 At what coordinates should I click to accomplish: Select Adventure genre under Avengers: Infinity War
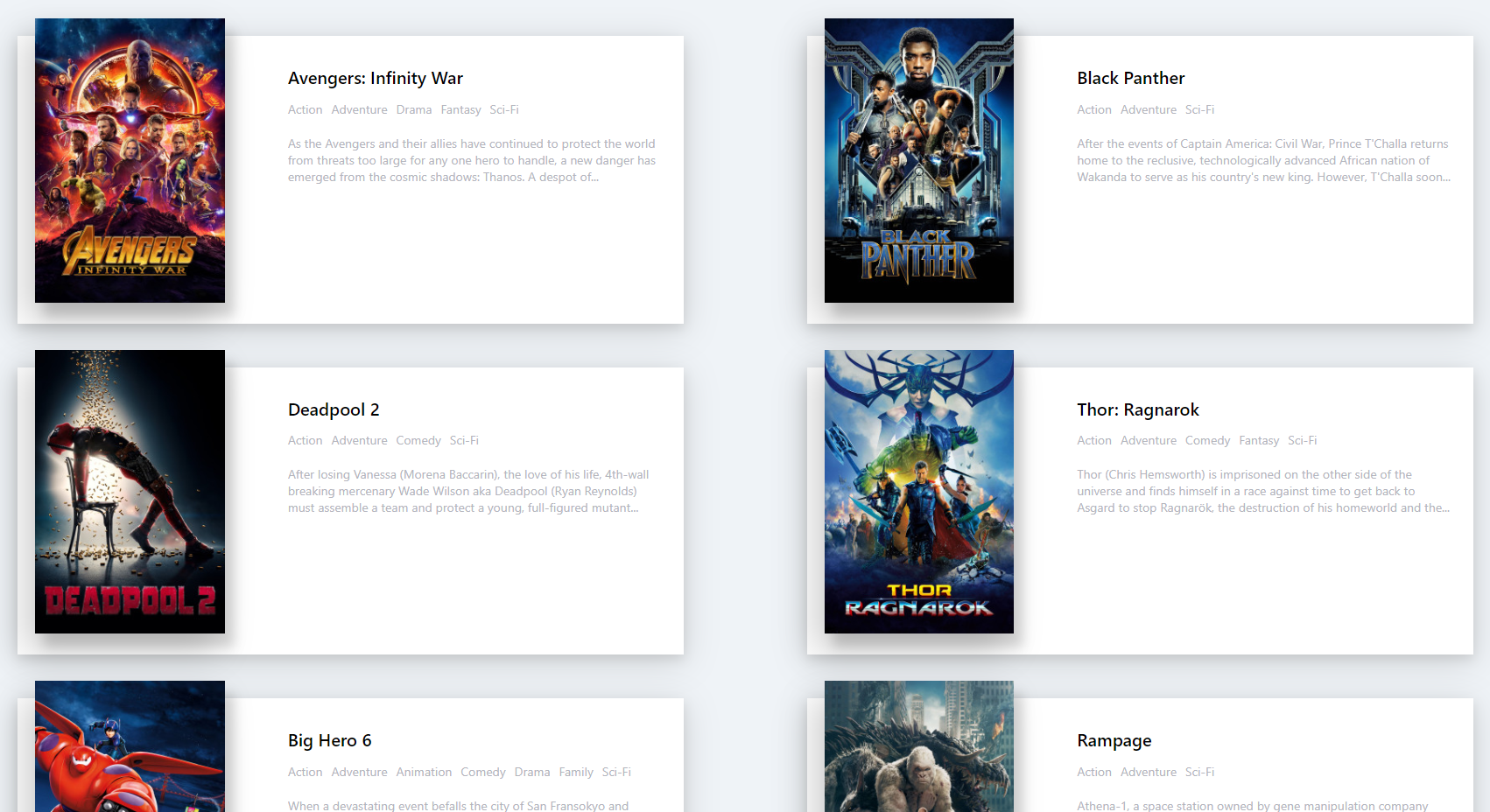(x=360, y=109)
